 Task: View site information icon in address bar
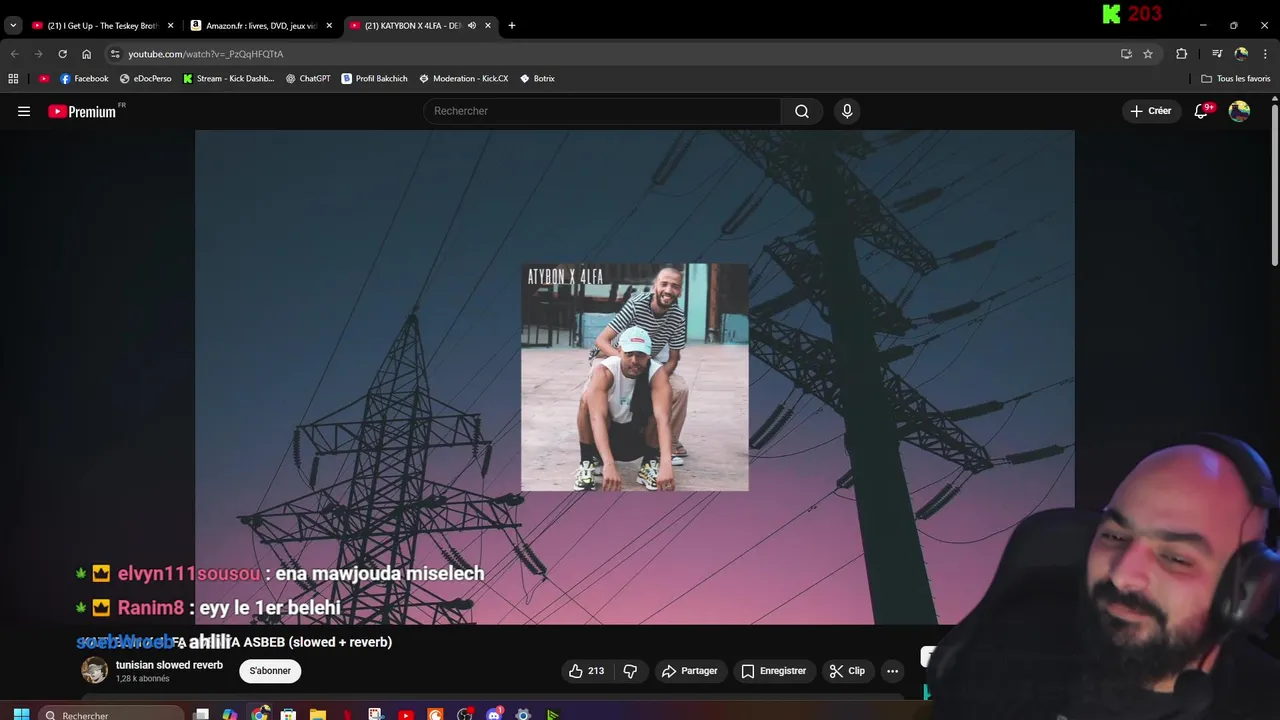pyautogui.click(x=115, y=54)
